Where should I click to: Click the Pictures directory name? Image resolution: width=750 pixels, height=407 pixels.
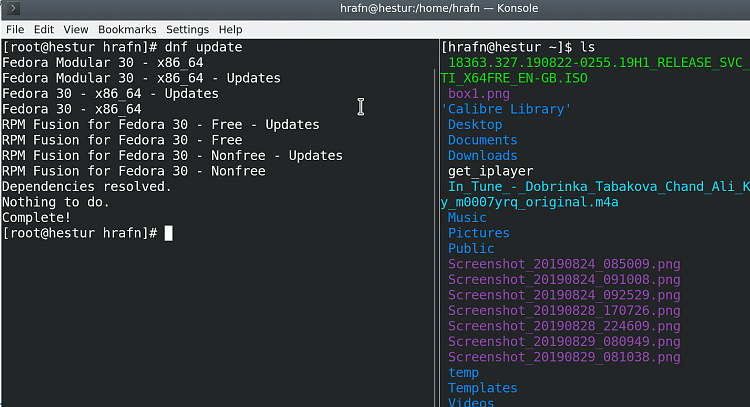tap(479, 233)
